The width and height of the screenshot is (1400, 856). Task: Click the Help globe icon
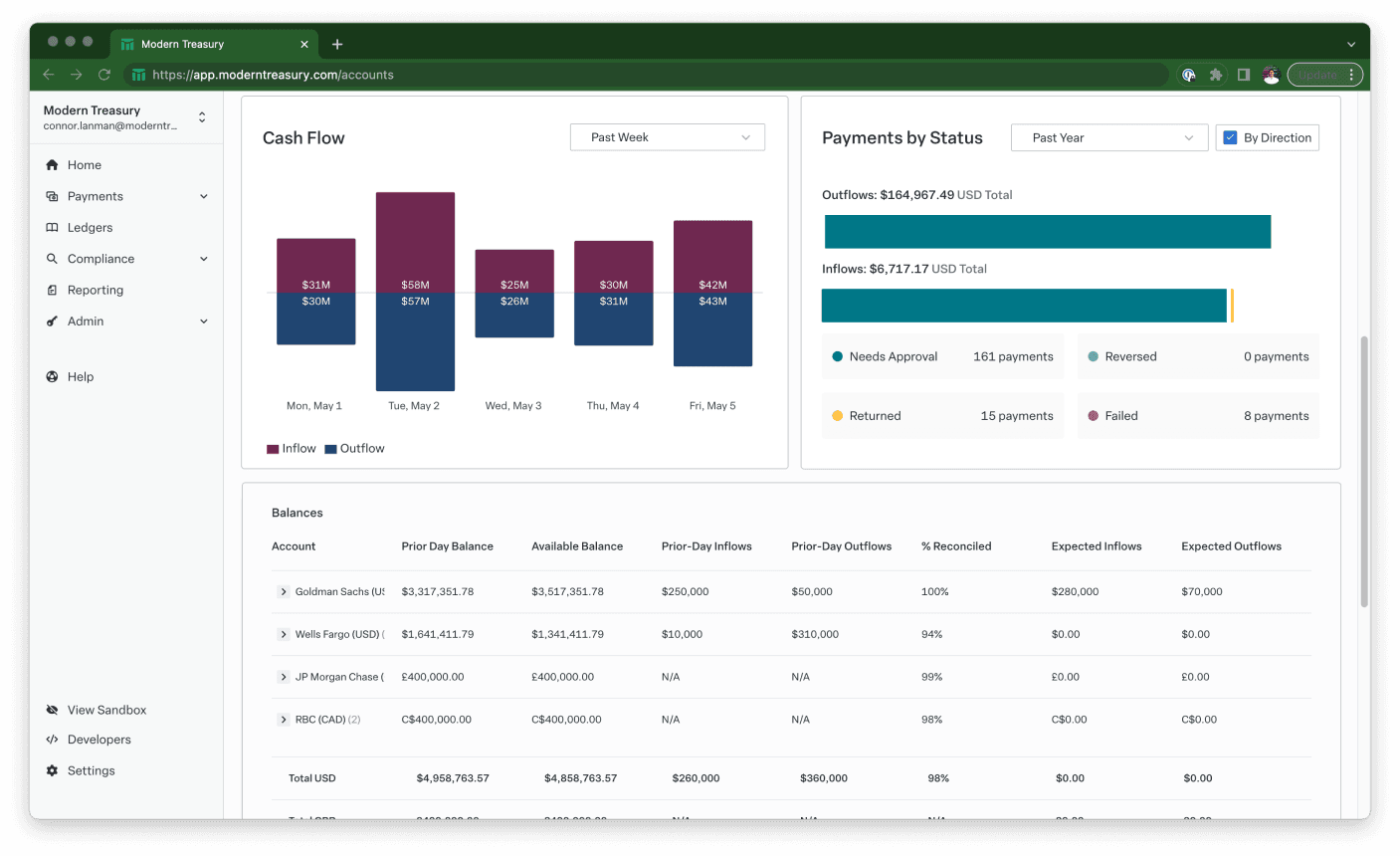click(52, 377)
